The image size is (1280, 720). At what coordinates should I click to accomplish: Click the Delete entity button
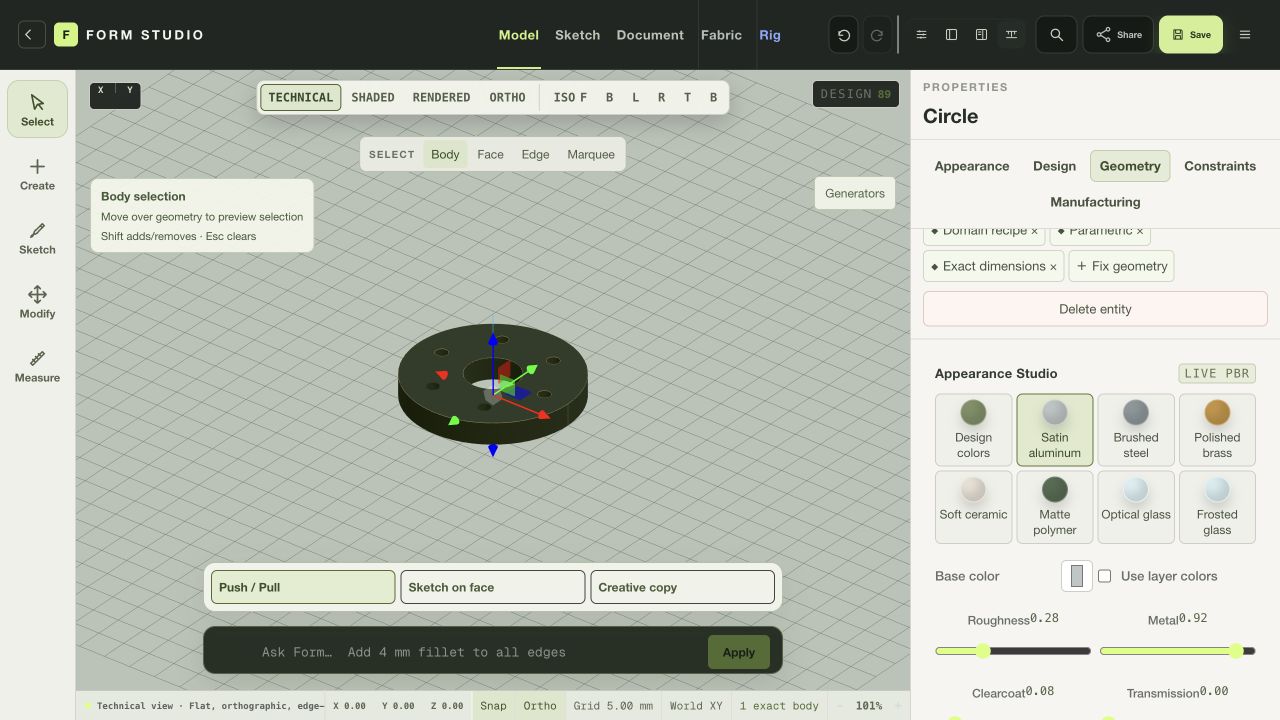coord(1095,309)
